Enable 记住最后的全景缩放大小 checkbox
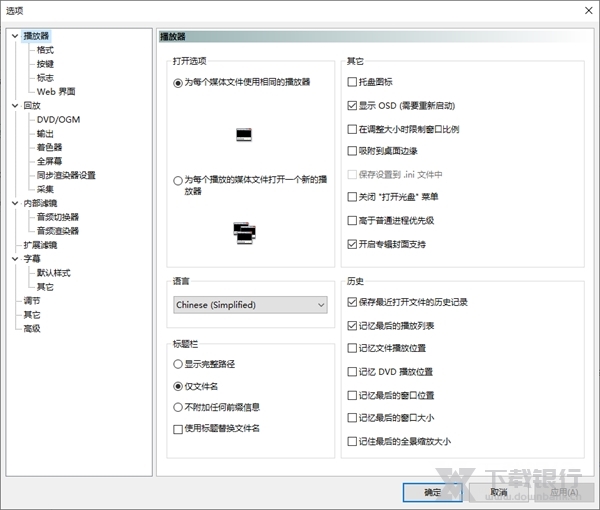Image resolution: width=600 pixels, height=510 pixels. (352, 442)
